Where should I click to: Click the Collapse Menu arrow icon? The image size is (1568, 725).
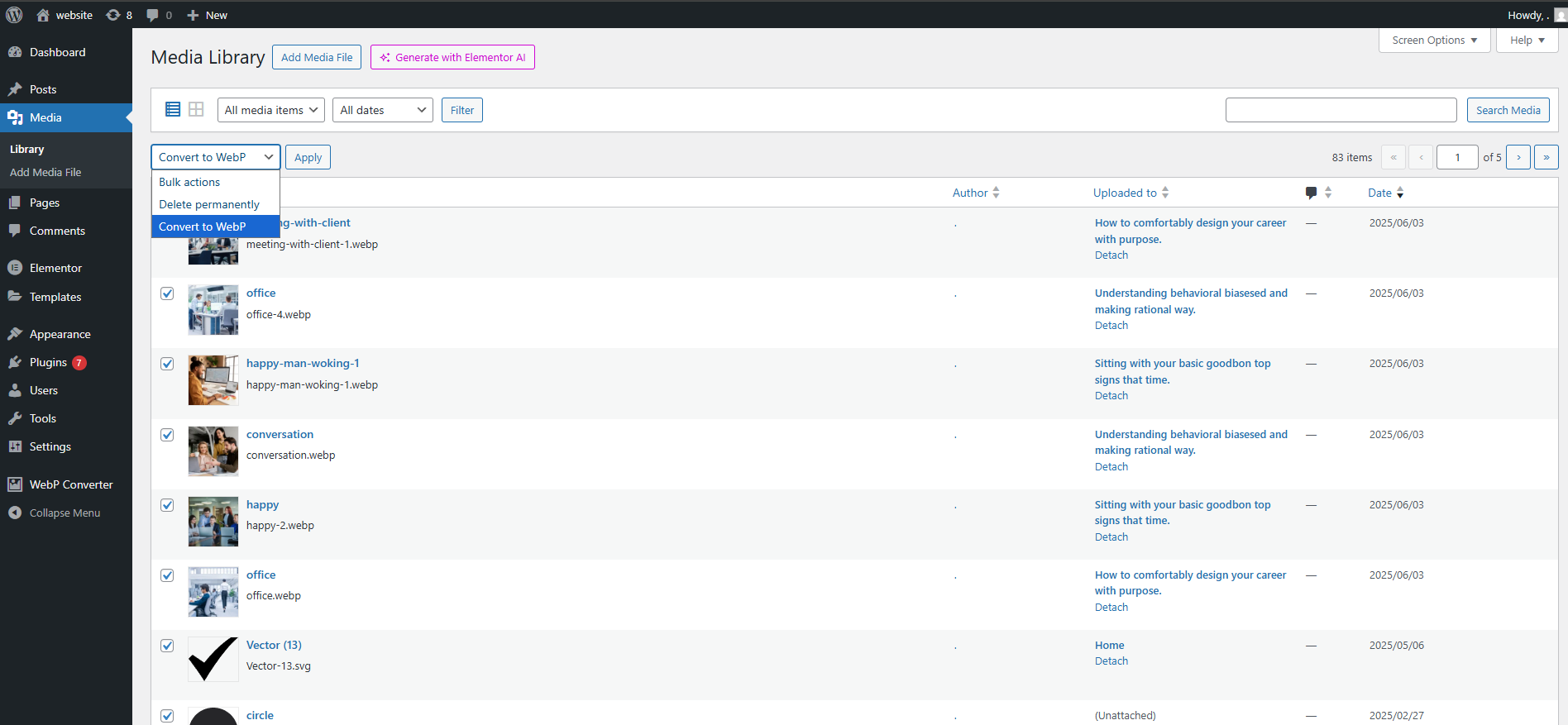(15, 513)
